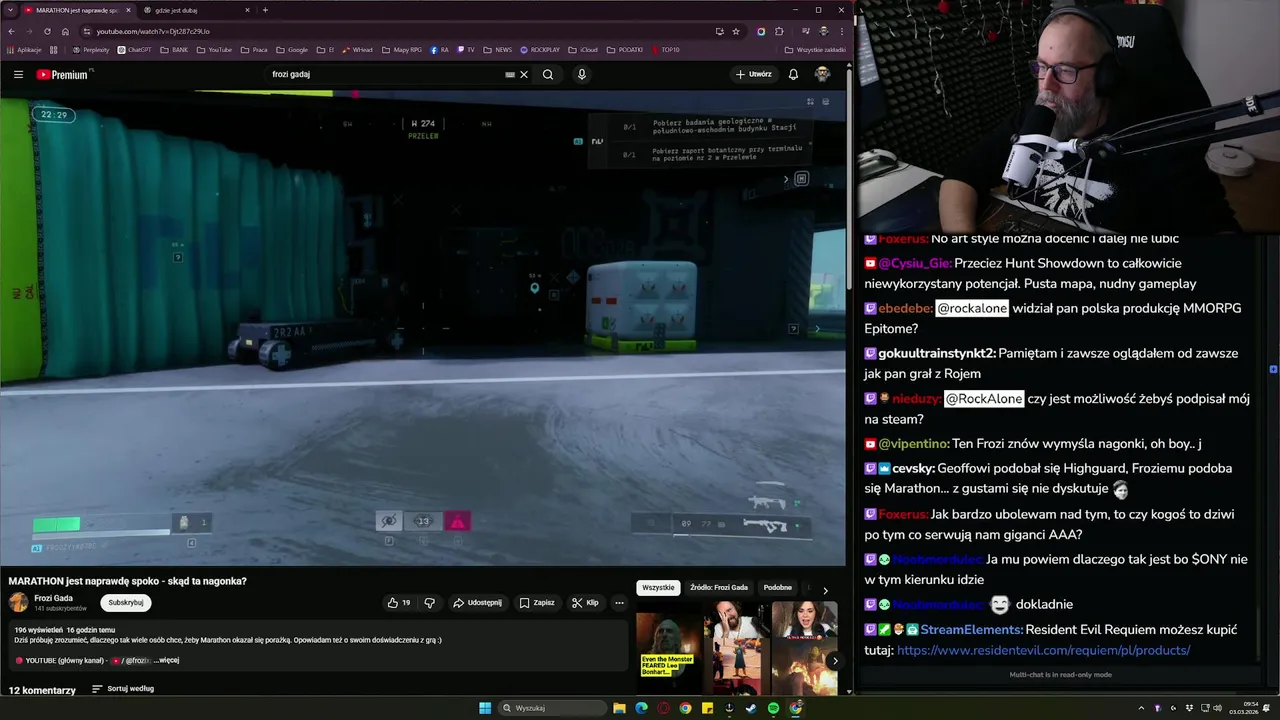This screenshot has height=720, width=1280.
Task: Open Frozi Gada channel name link
Action: tap(54, 598)
